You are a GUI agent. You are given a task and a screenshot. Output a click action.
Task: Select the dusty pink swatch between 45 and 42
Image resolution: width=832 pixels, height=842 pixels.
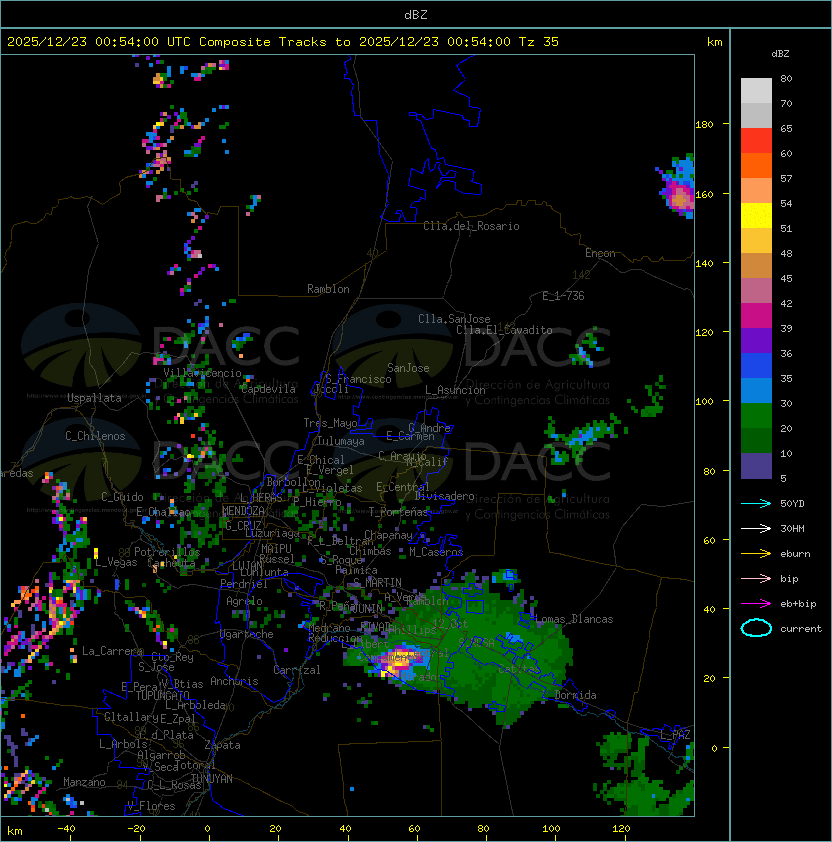pyautogui.click(x=756, y=291)
